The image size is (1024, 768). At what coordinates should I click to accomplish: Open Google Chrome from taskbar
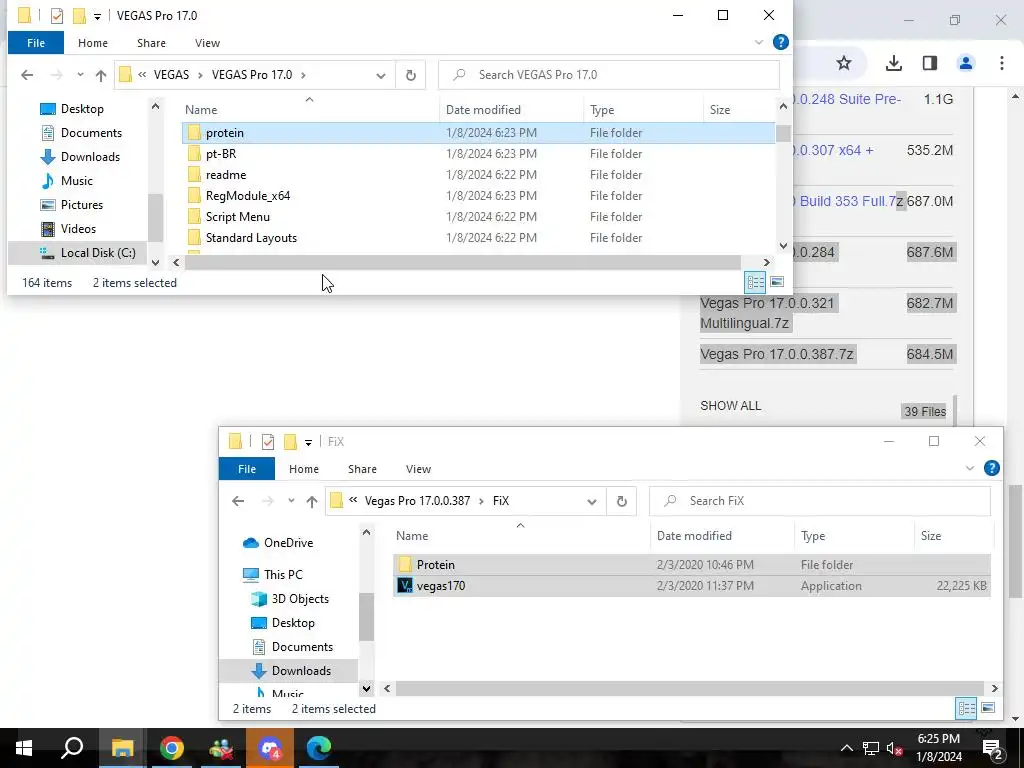pyautogui.click(x=171, y=748)
